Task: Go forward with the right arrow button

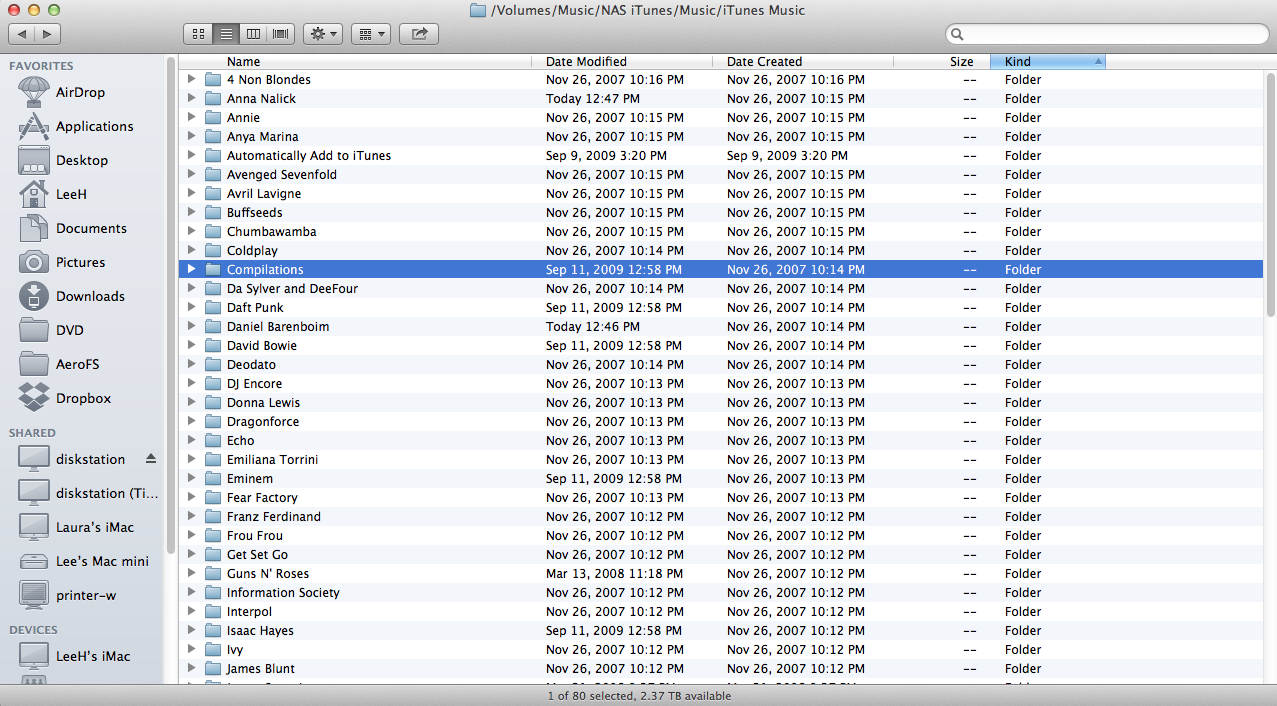Action: click(x=48, y=34)
